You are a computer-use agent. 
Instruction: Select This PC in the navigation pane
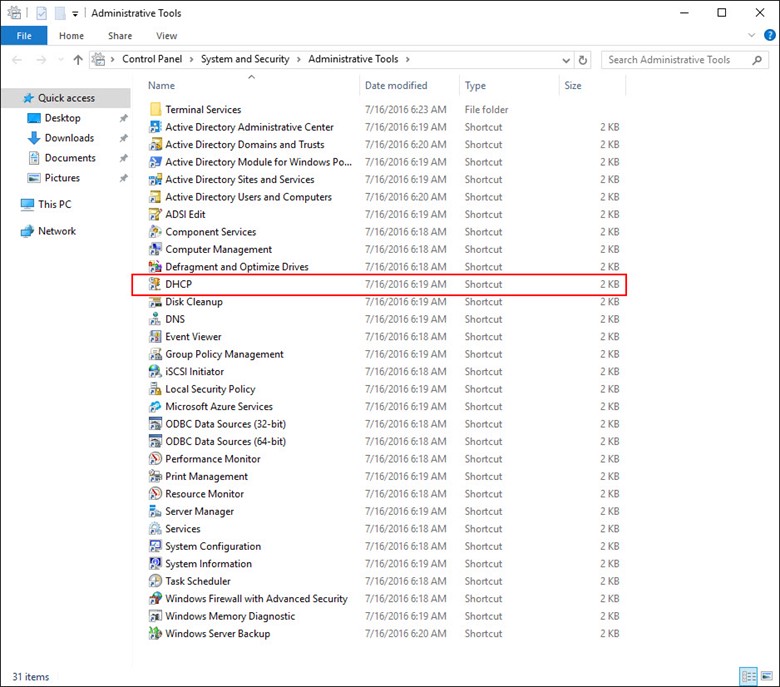point(54,204)
